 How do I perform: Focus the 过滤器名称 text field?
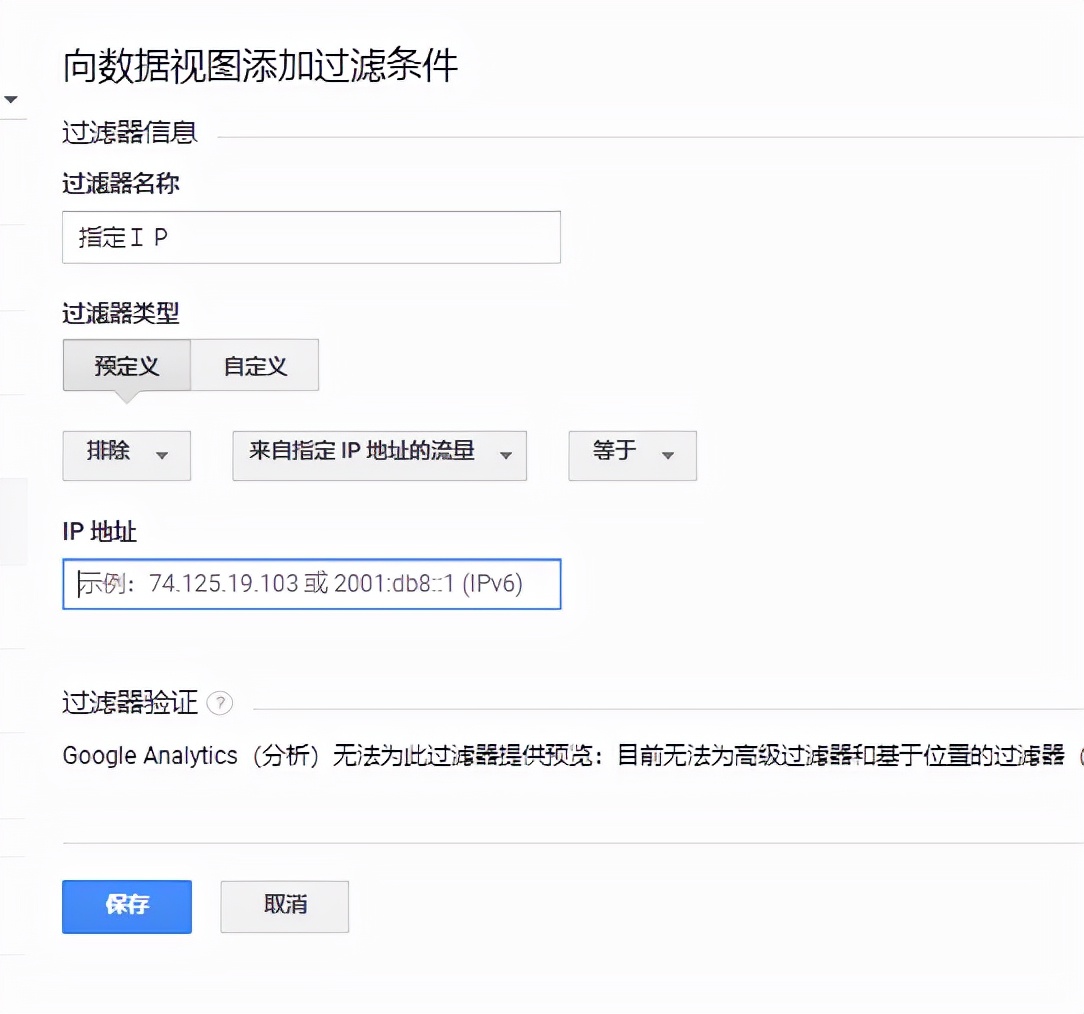310,237
